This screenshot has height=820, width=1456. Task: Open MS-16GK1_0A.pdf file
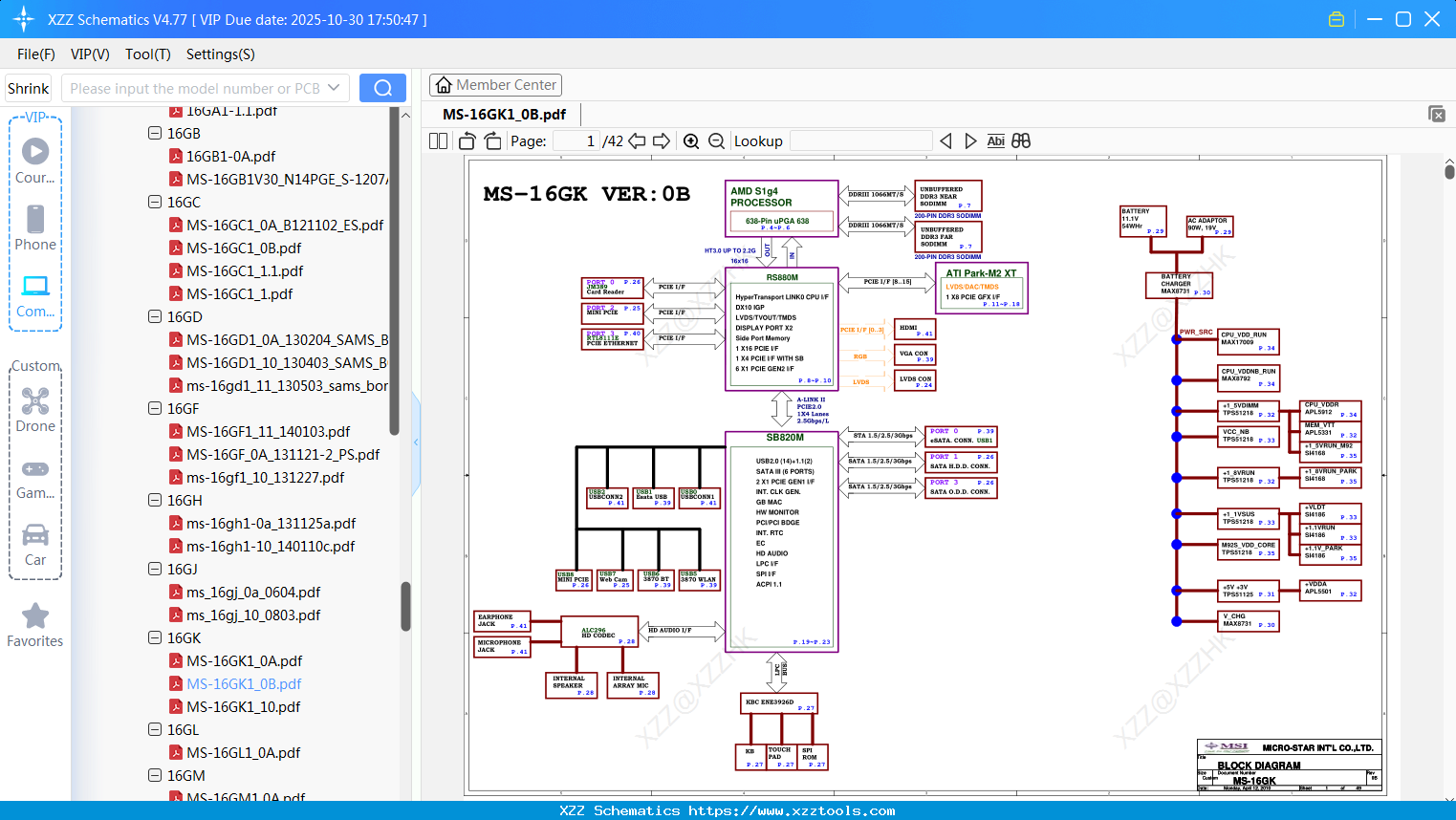tap(244, 661)
